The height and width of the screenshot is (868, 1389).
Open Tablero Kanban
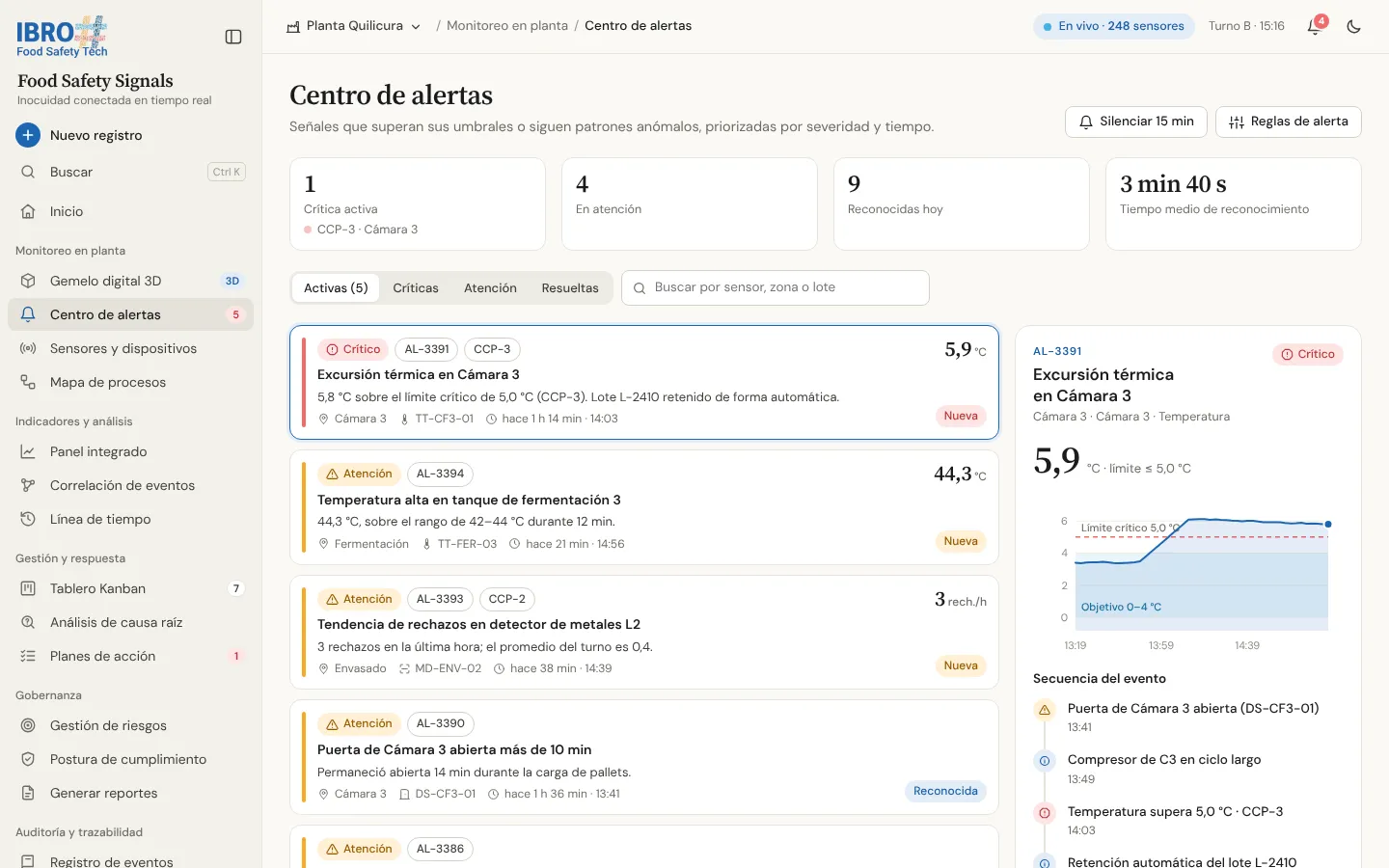131,588
